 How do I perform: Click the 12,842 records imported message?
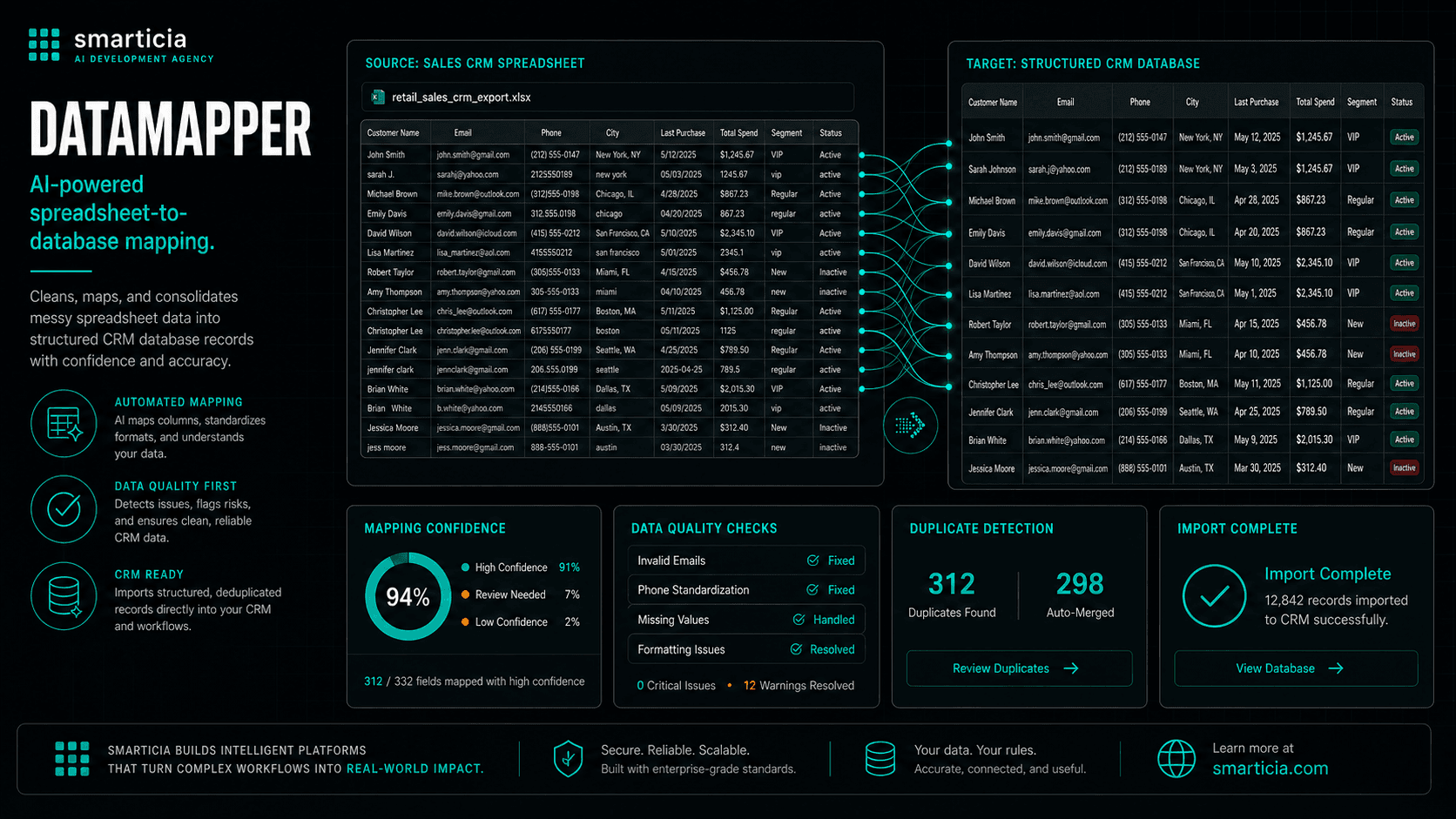1336,610
